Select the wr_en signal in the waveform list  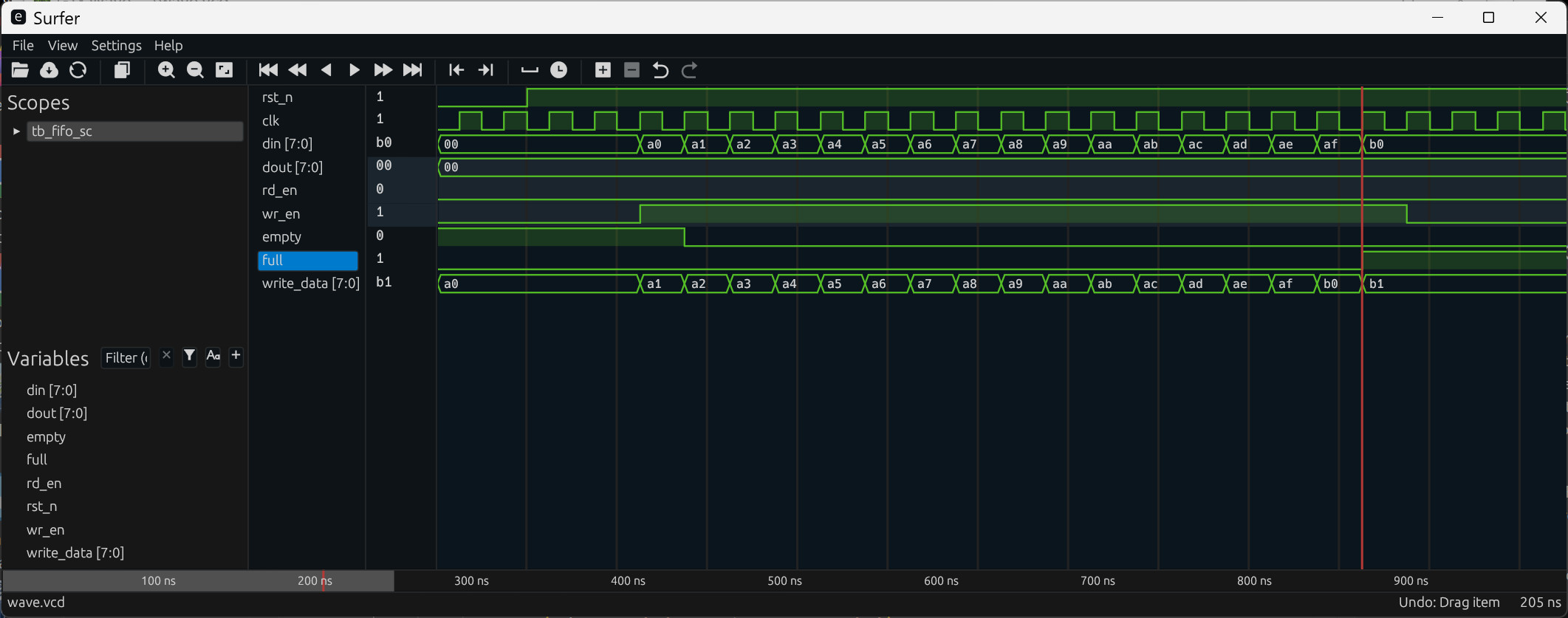coord(281,214)
